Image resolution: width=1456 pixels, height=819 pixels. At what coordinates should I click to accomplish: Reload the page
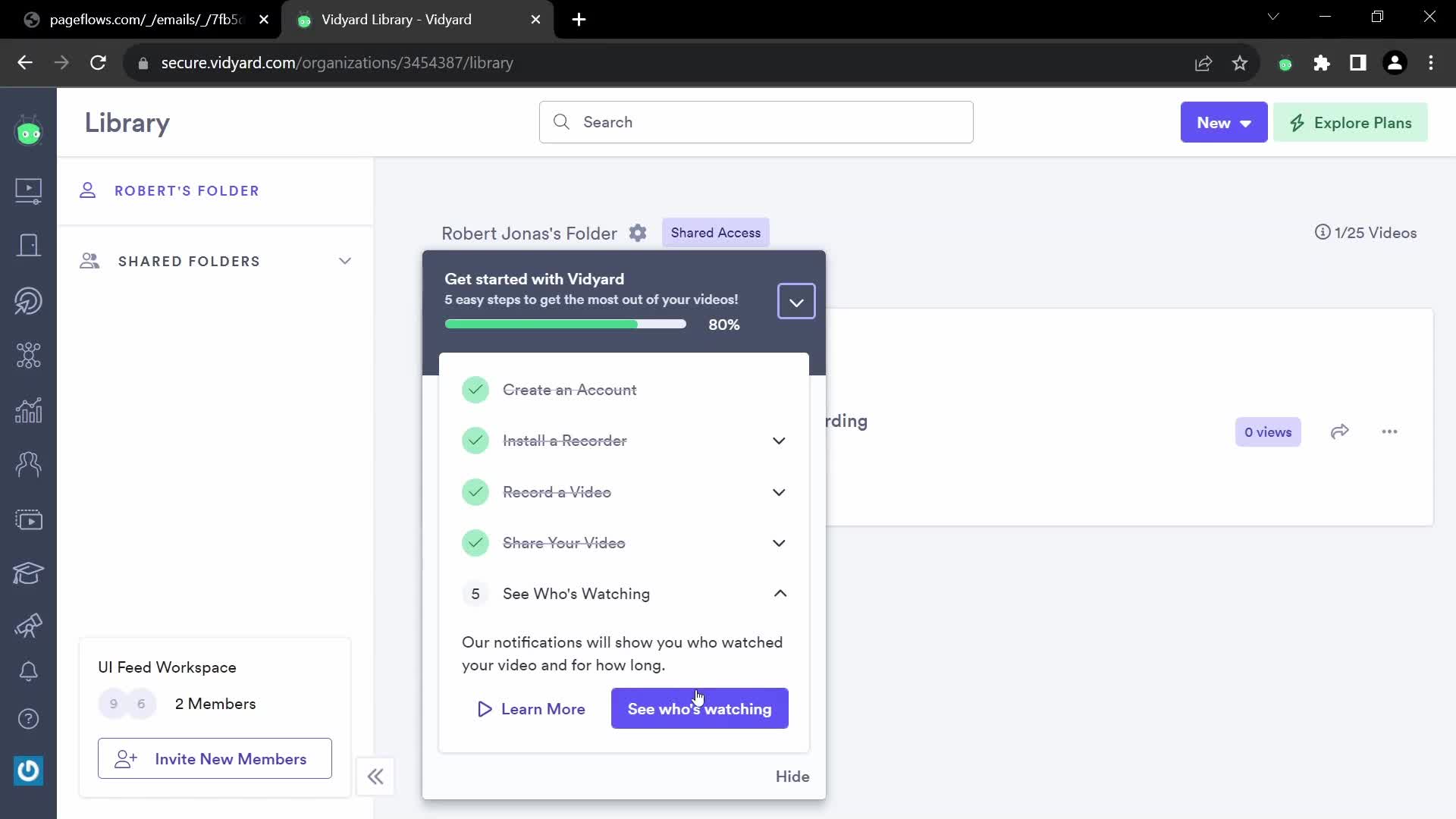[x=98, y=63]
